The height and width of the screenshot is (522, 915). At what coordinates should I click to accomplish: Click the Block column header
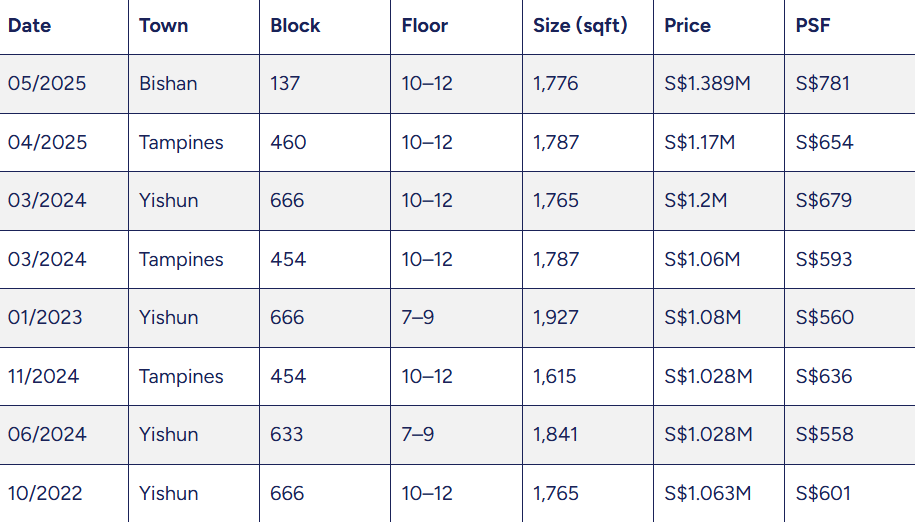coord(295,26)
